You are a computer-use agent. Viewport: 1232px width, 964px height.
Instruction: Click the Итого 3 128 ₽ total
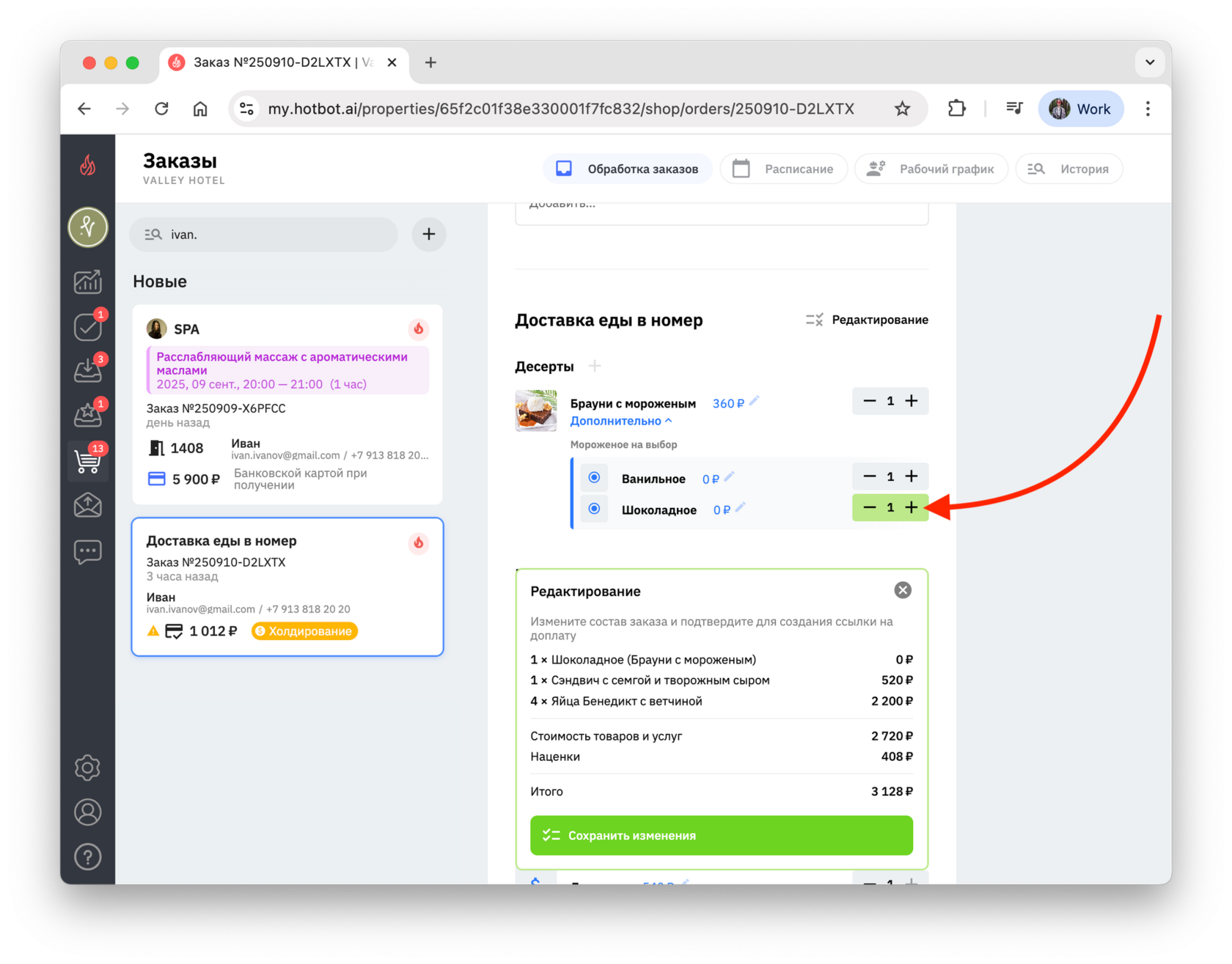pos(722,792)
